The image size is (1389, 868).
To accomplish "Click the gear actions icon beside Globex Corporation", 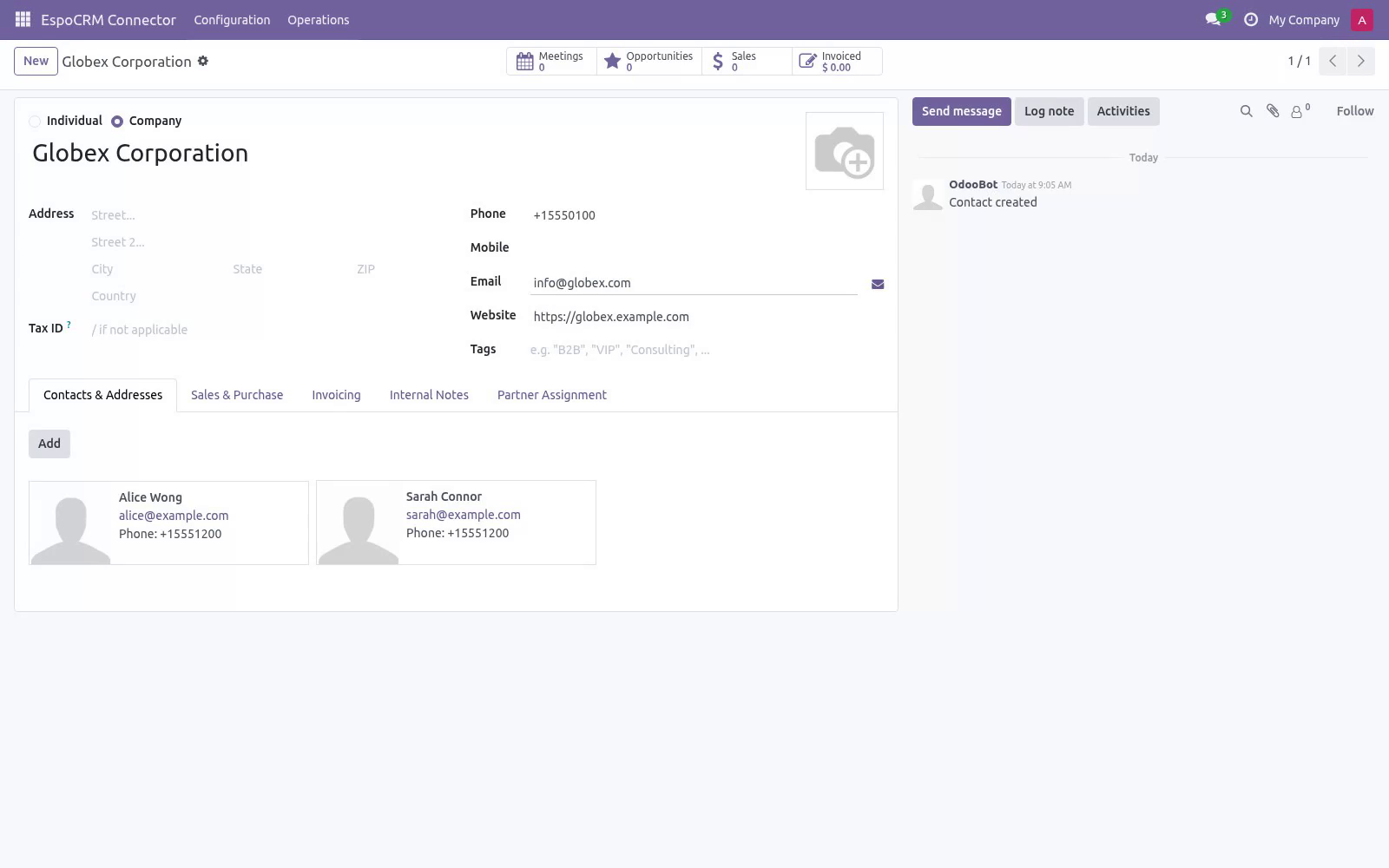I will (203, 61).
